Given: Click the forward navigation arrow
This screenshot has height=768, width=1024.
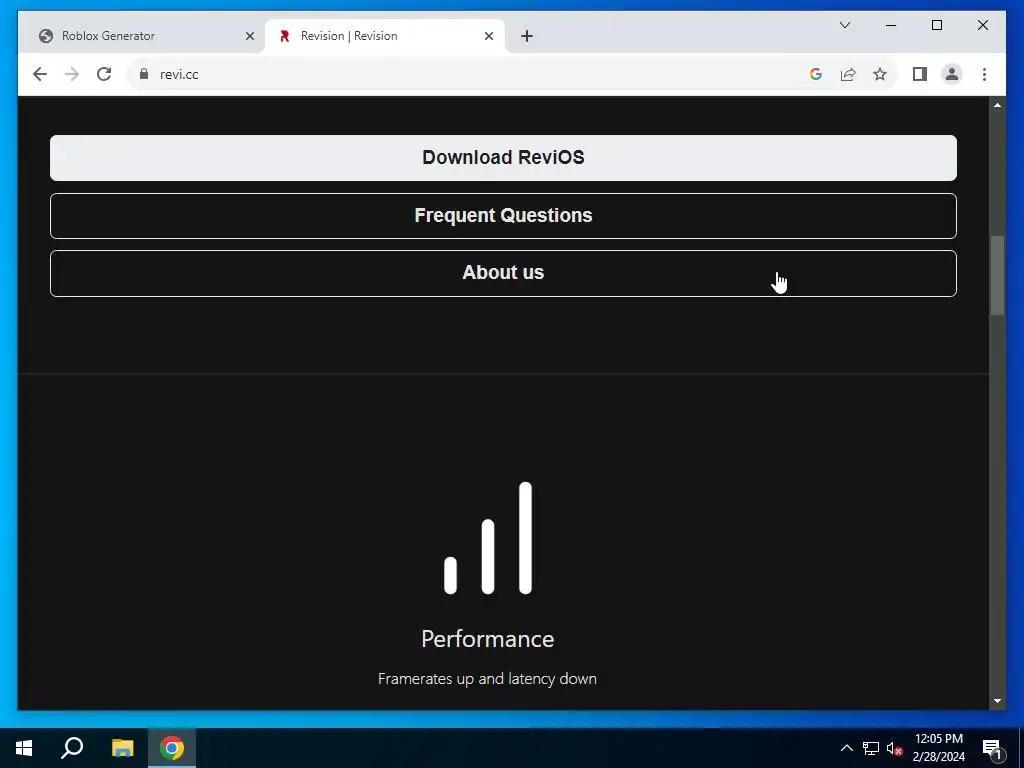Looking at the screenshot, I should 72,74.
